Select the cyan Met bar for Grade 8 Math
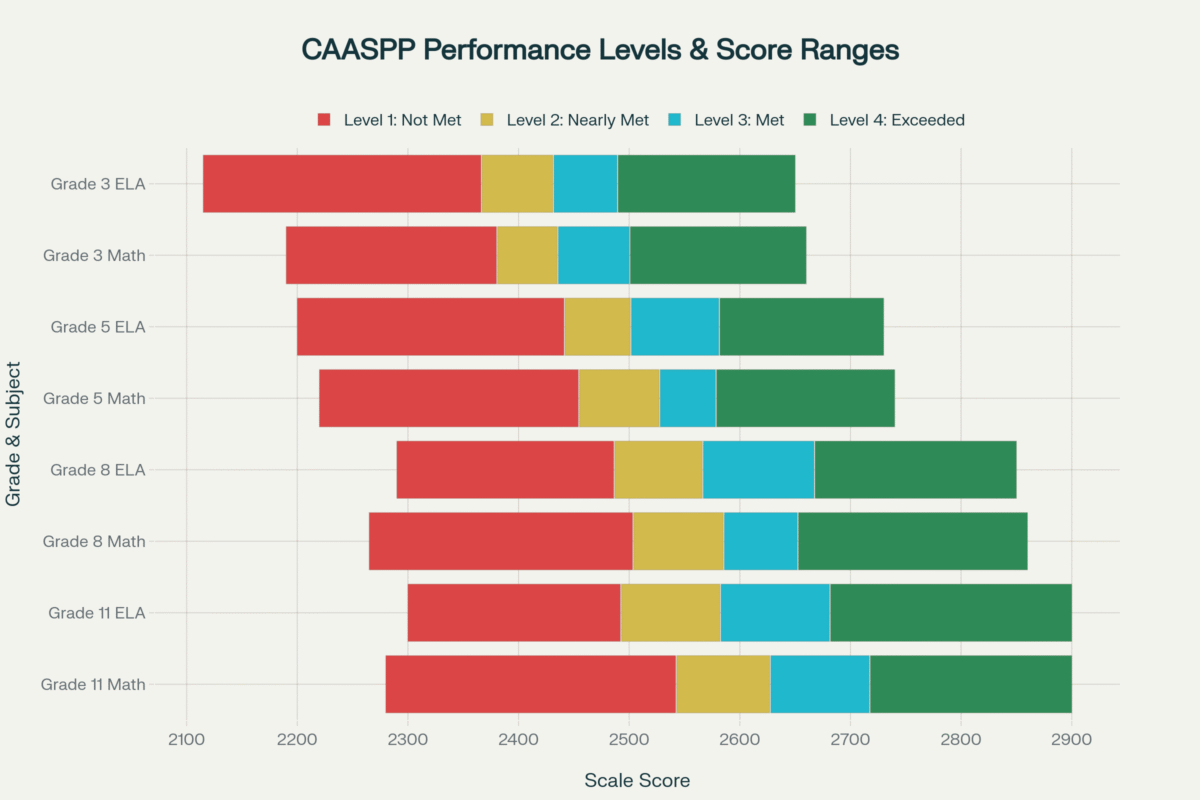The width and height of the screenshot is (1200, 800). coord(761,541)
